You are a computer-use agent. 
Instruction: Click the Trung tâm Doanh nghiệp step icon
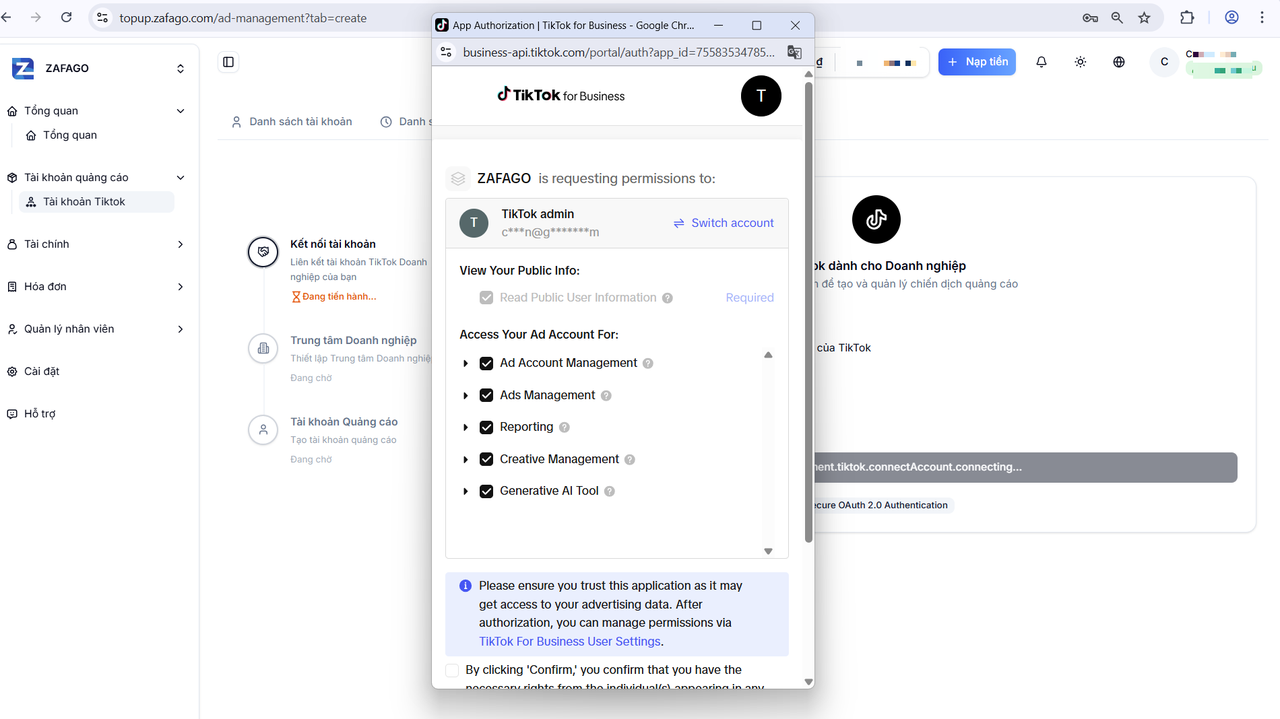pyautogui.click(x=263, y=348)
